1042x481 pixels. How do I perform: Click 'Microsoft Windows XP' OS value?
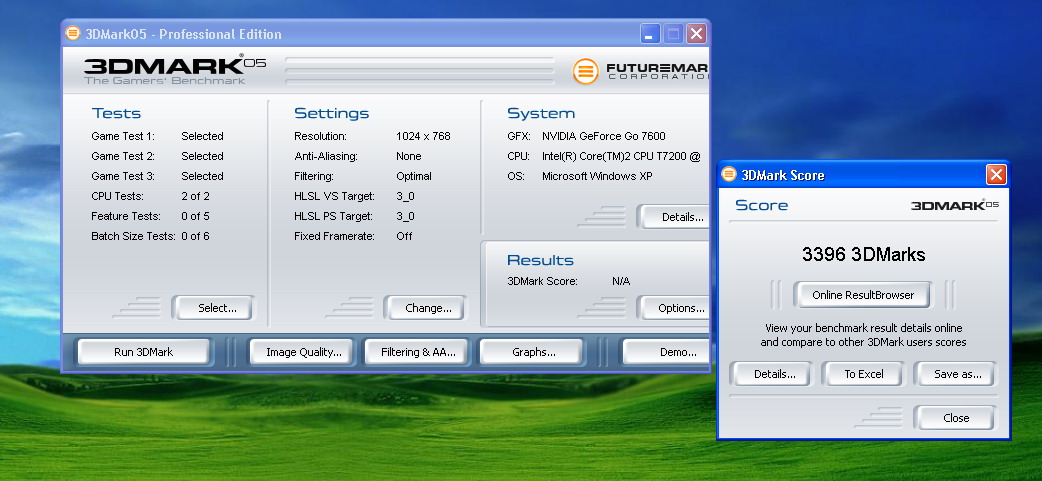click(x=597, y=176)
